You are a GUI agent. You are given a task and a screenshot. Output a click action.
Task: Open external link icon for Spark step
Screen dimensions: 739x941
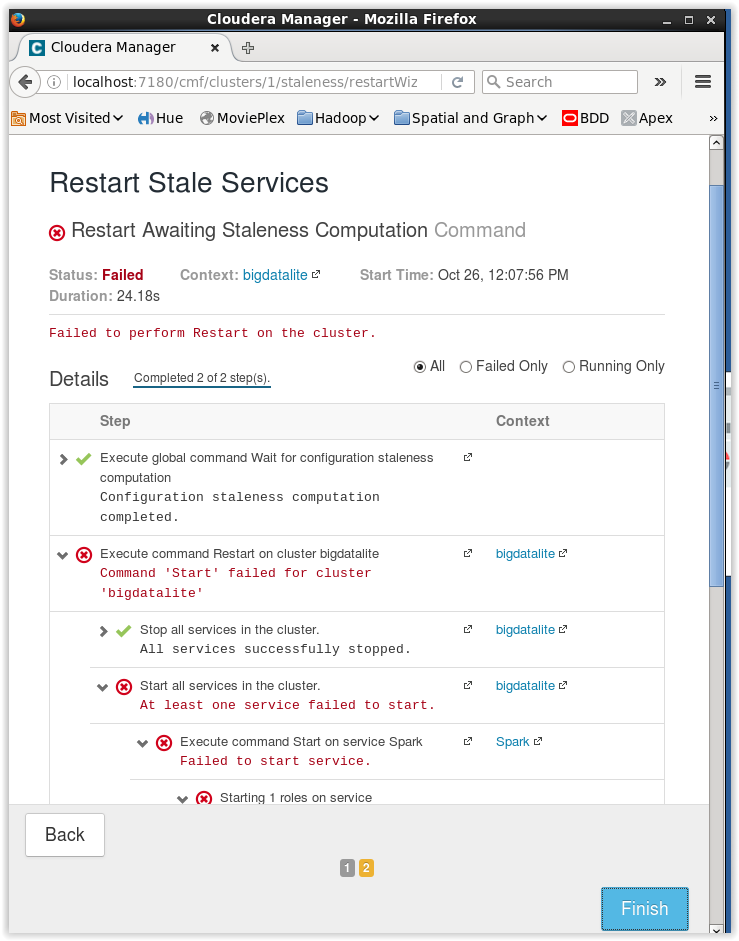pyautogui.click(x=467, y=742)
